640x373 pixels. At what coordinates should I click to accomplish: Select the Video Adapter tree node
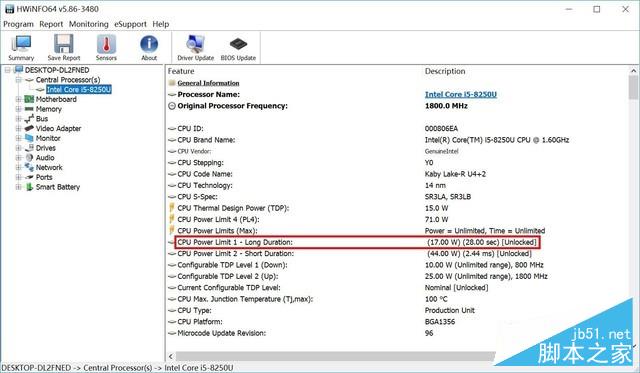(x=58, y=129)
